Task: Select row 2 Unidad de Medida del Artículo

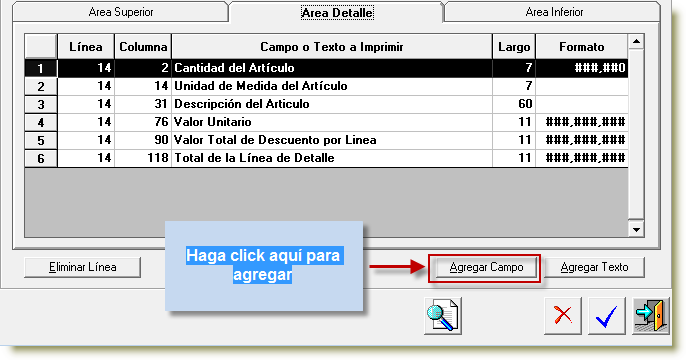Action: click(x=326, y=86)
